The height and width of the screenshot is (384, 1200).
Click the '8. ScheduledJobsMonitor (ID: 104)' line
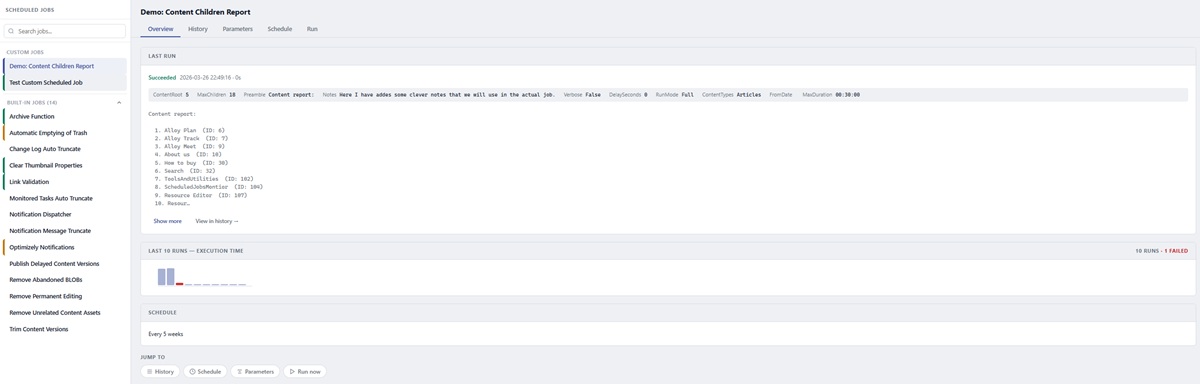pyautogui.click(x=208, y=187)
